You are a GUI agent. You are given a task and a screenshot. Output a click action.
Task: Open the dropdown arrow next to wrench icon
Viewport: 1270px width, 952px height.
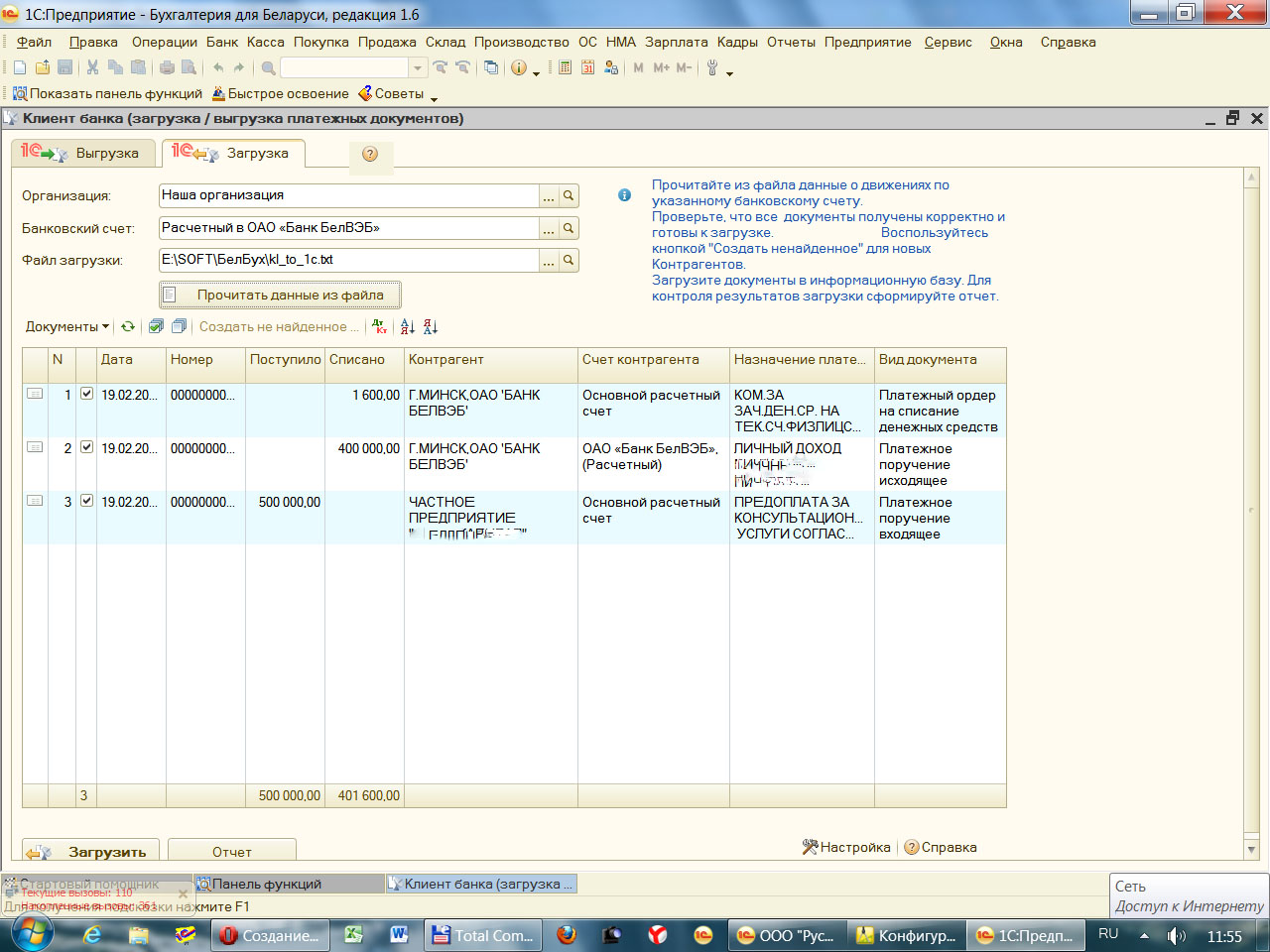tap(729, 72)
